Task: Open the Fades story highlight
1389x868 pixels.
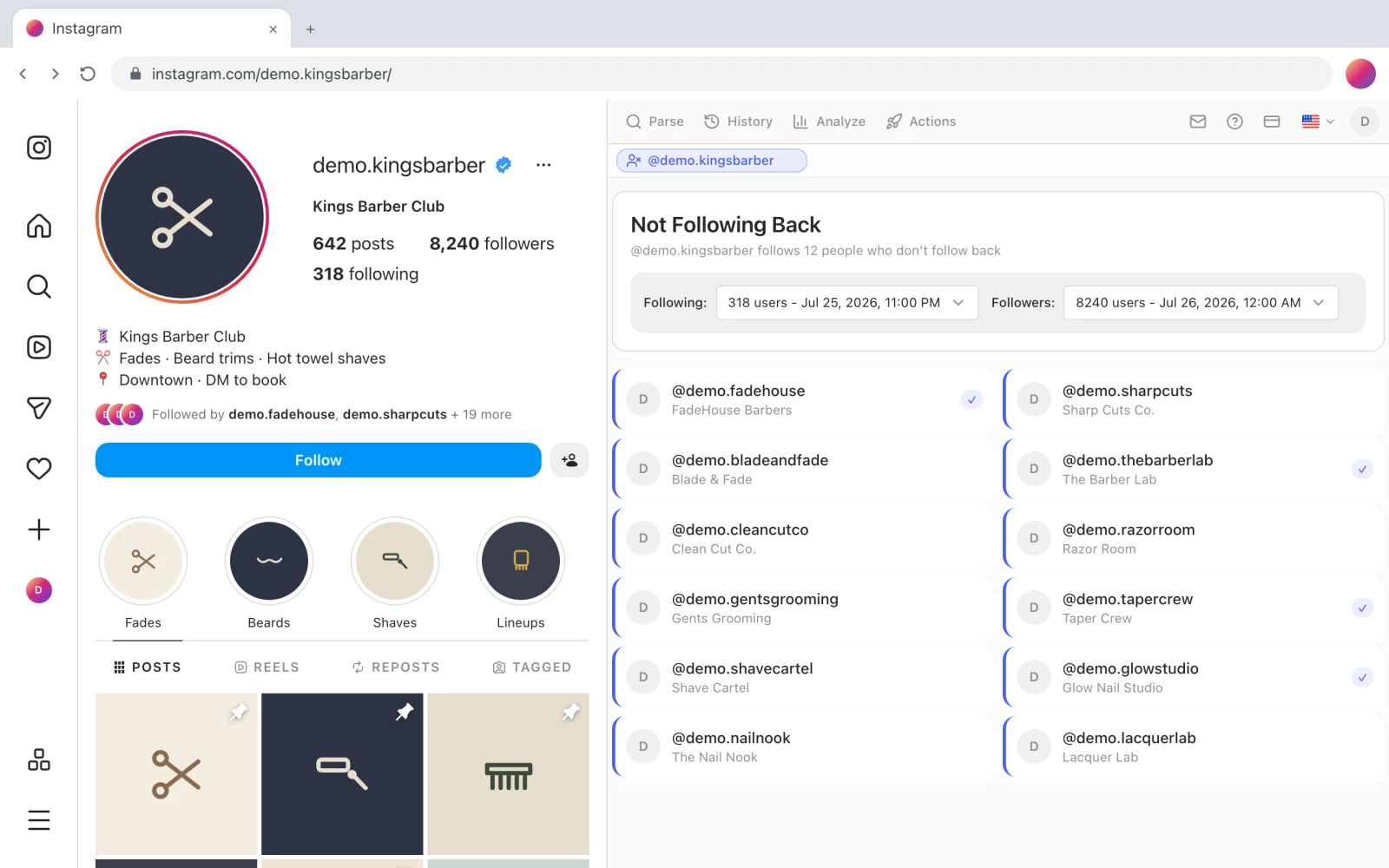Action: pos(143,574)
